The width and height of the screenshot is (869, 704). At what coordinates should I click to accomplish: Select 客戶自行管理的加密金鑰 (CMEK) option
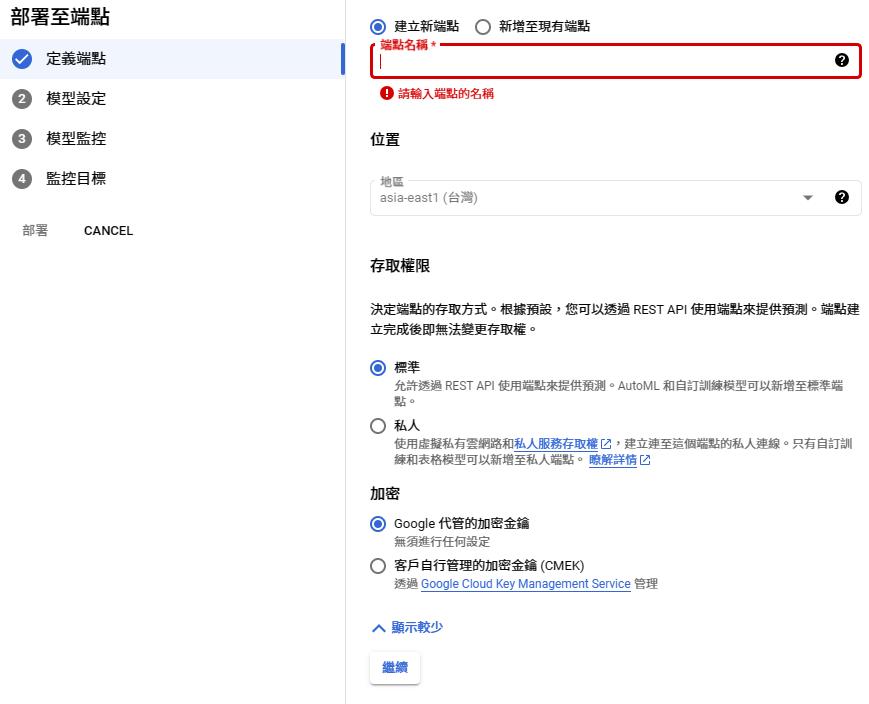[378, 566]
